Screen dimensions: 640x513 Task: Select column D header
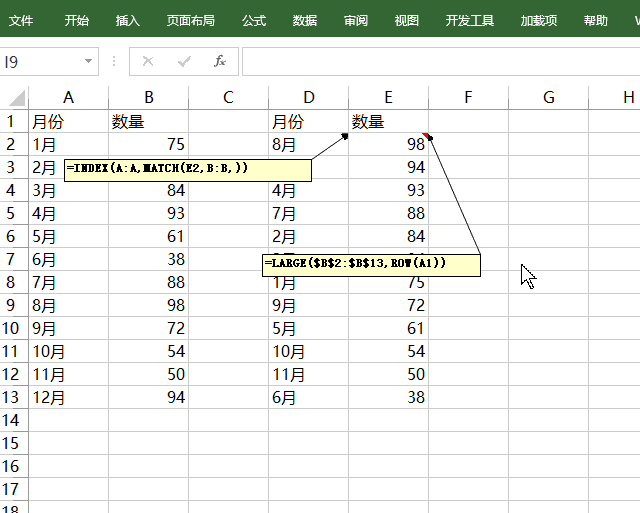pyautogui.click(x=309, y=98)
